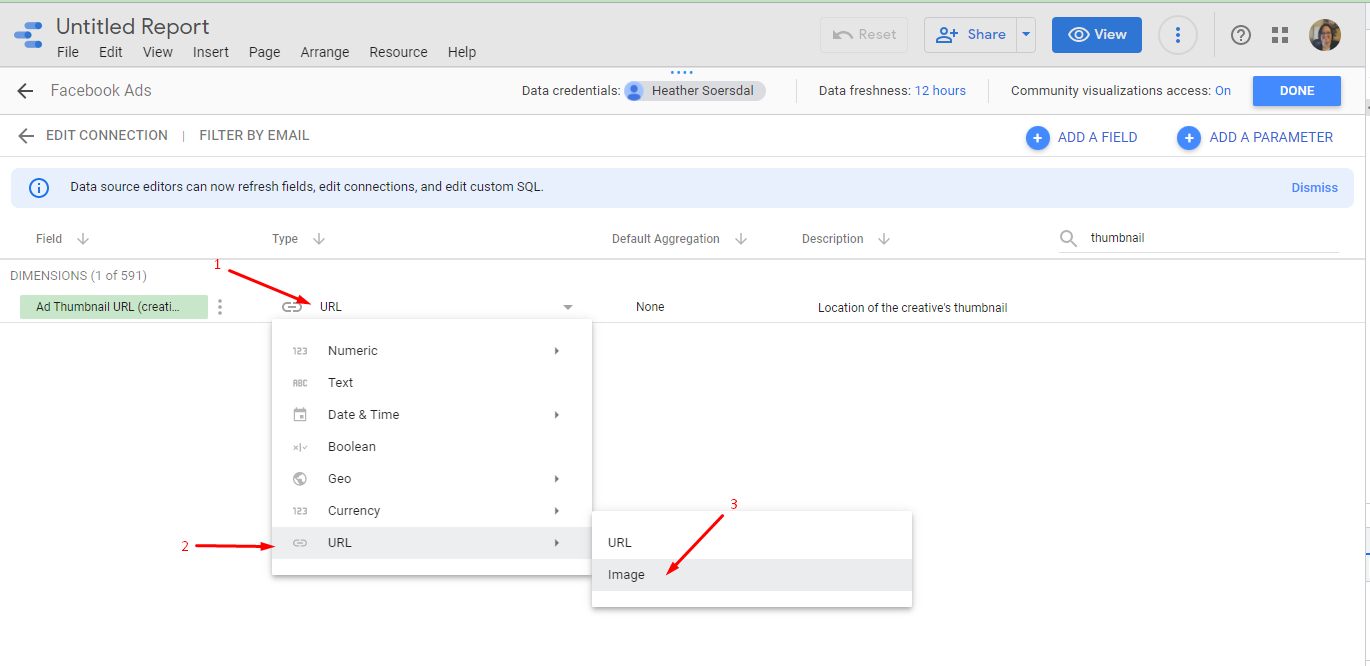Open the three-dot more options menu
The image size is (1370, 666).
pos(1178,35)
